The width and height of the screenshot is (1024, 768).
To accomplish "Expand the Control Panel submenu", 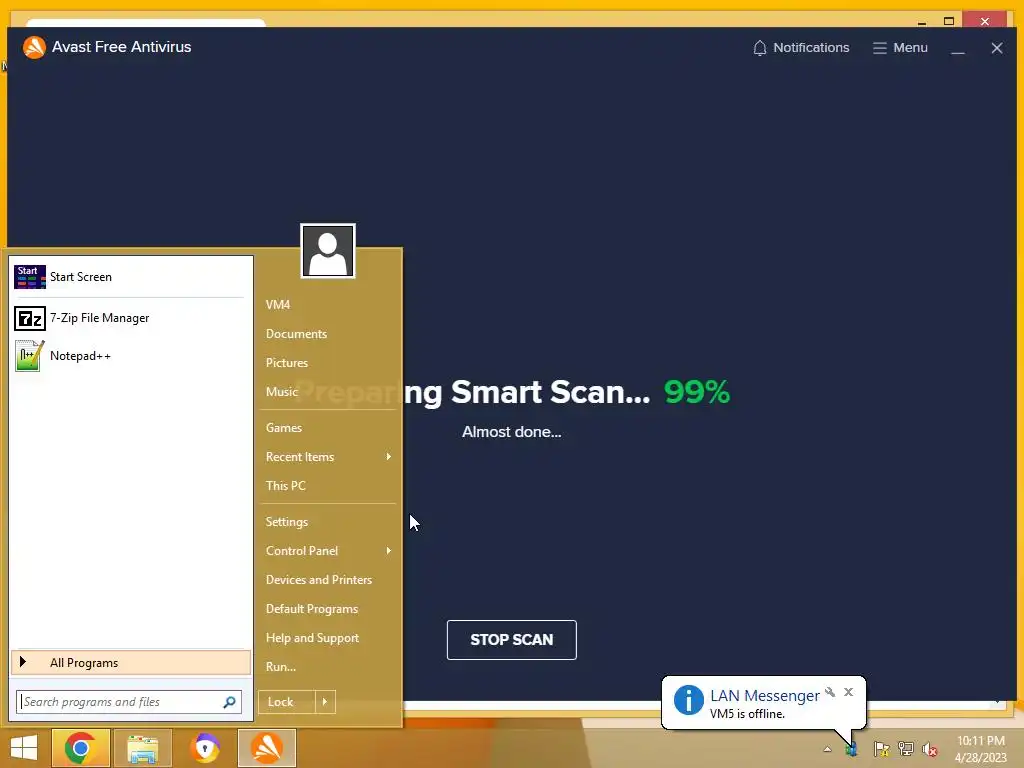I will pos(328,551).
